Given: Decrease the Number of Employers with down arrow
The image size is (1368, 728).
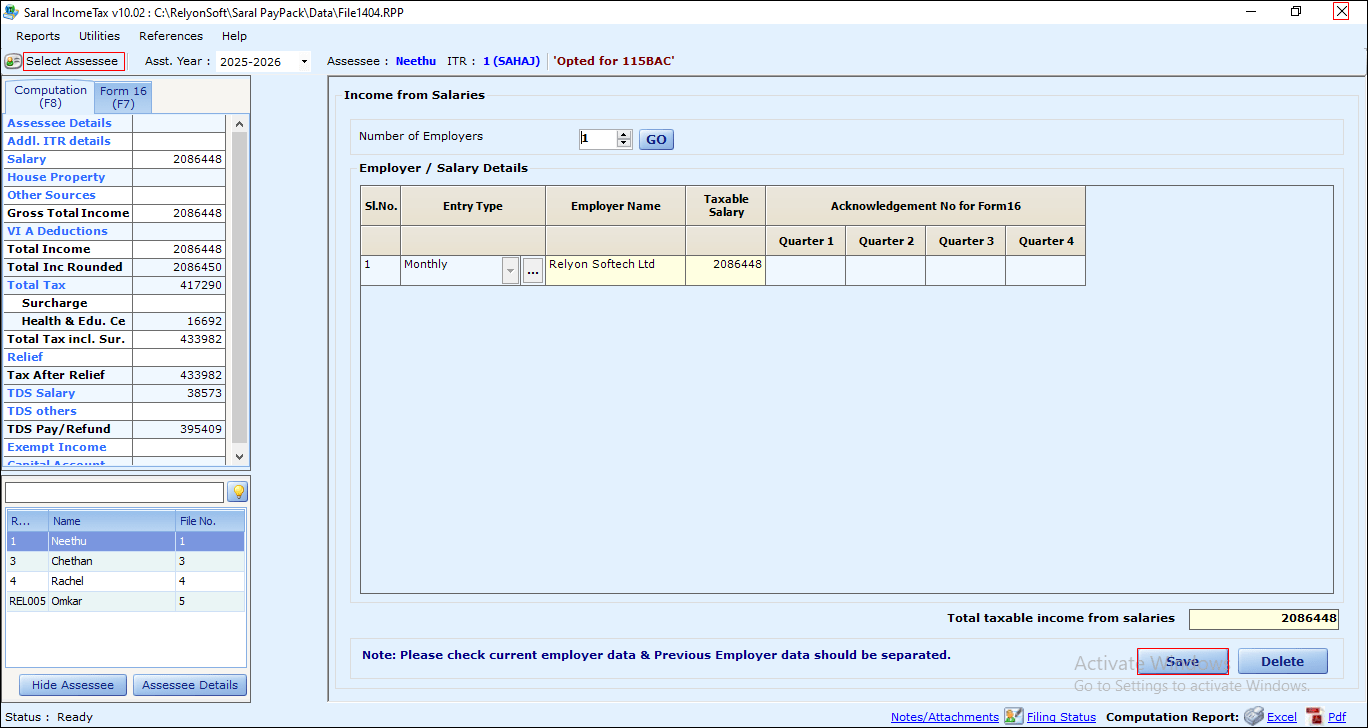Looking at the screenshot, I should tap(625, 144).
